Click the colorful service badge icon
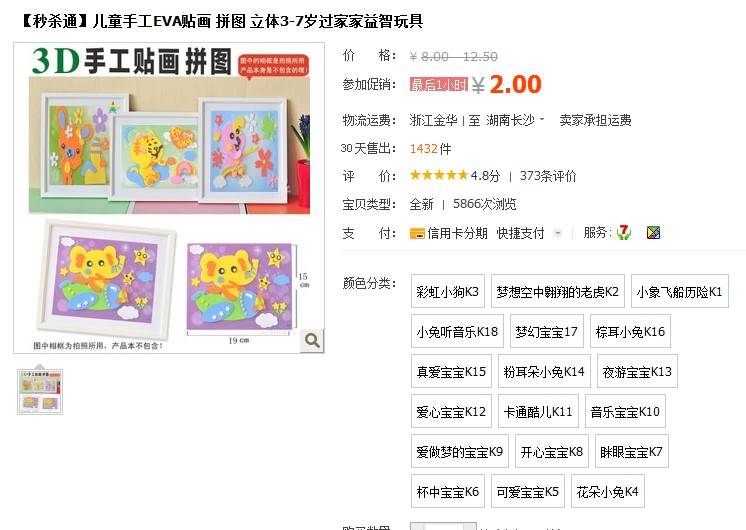The width and height of the screenshot is (746, 530). [x=653, y=233]
